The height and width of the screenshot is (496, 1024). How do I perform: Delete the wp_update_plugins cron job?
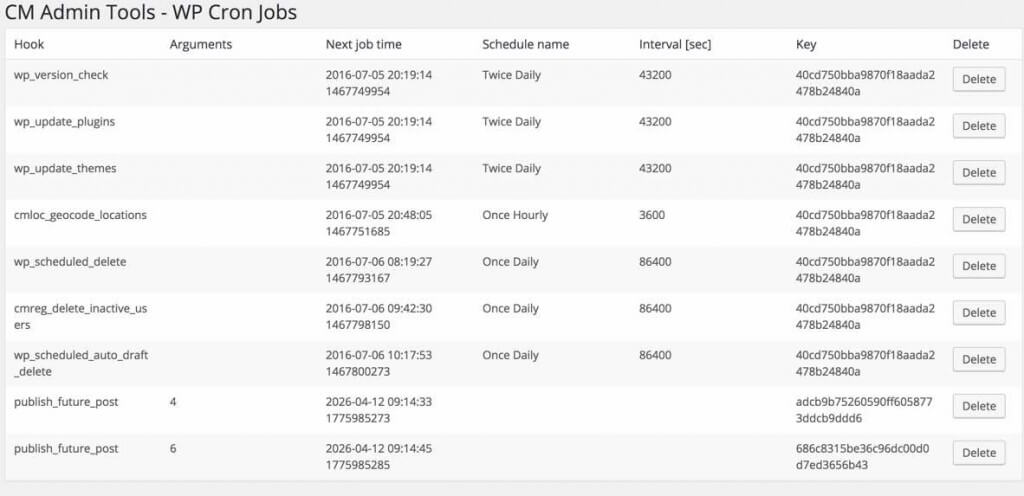point(978,126)
